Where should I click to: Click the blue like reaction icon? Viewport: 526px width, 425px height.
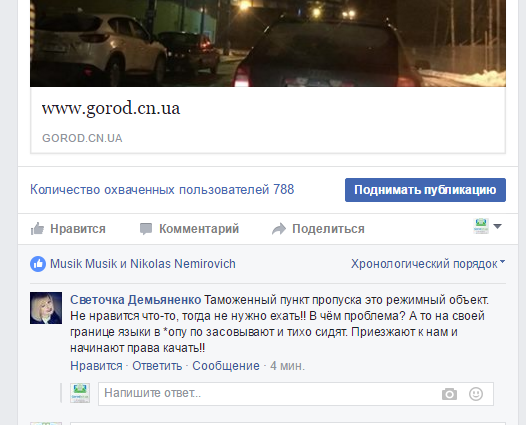coord(38,264)
